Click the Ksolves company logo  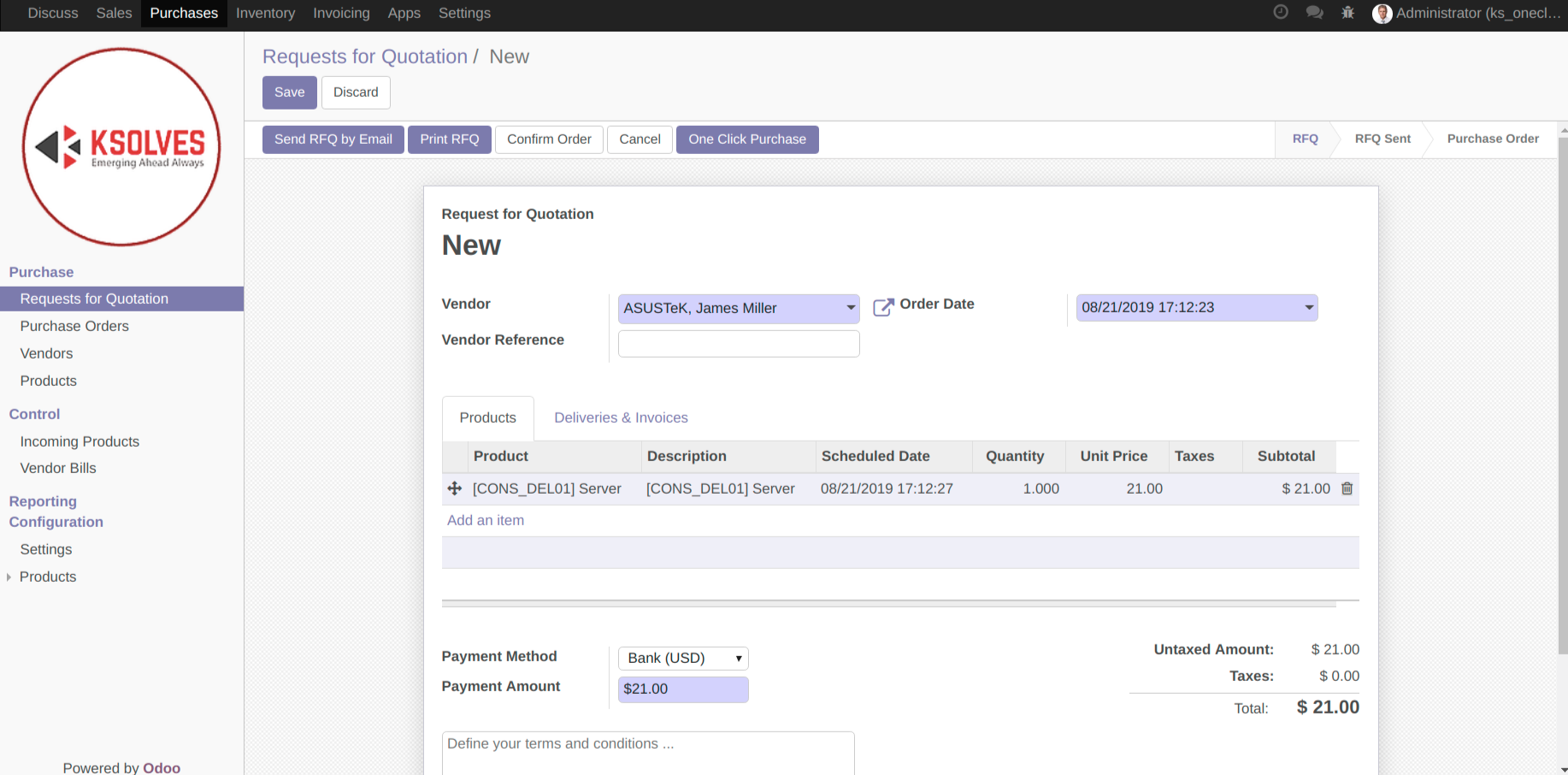pos(121,147)
